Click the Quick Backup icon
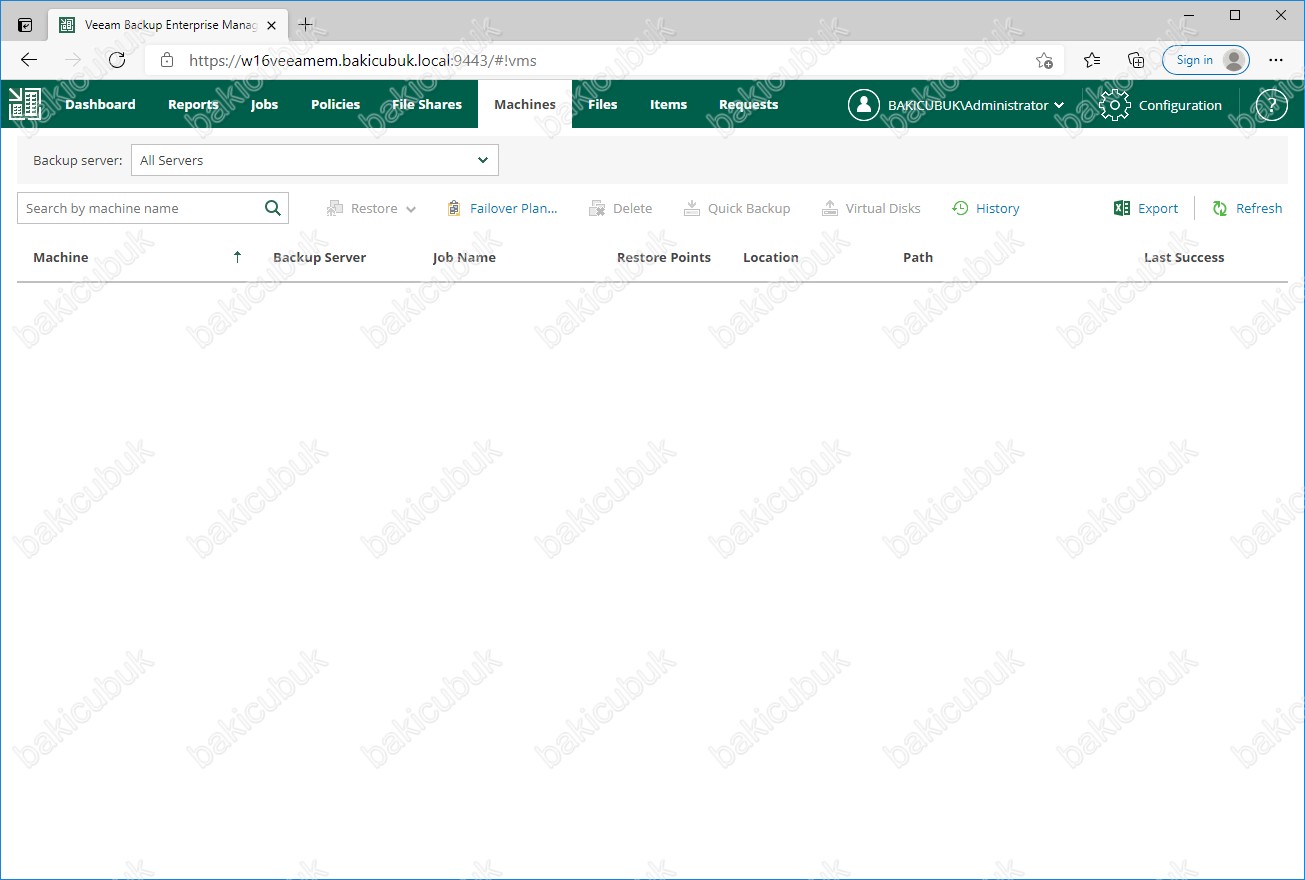Screen dimensions: 1305x880 [692, 208]
